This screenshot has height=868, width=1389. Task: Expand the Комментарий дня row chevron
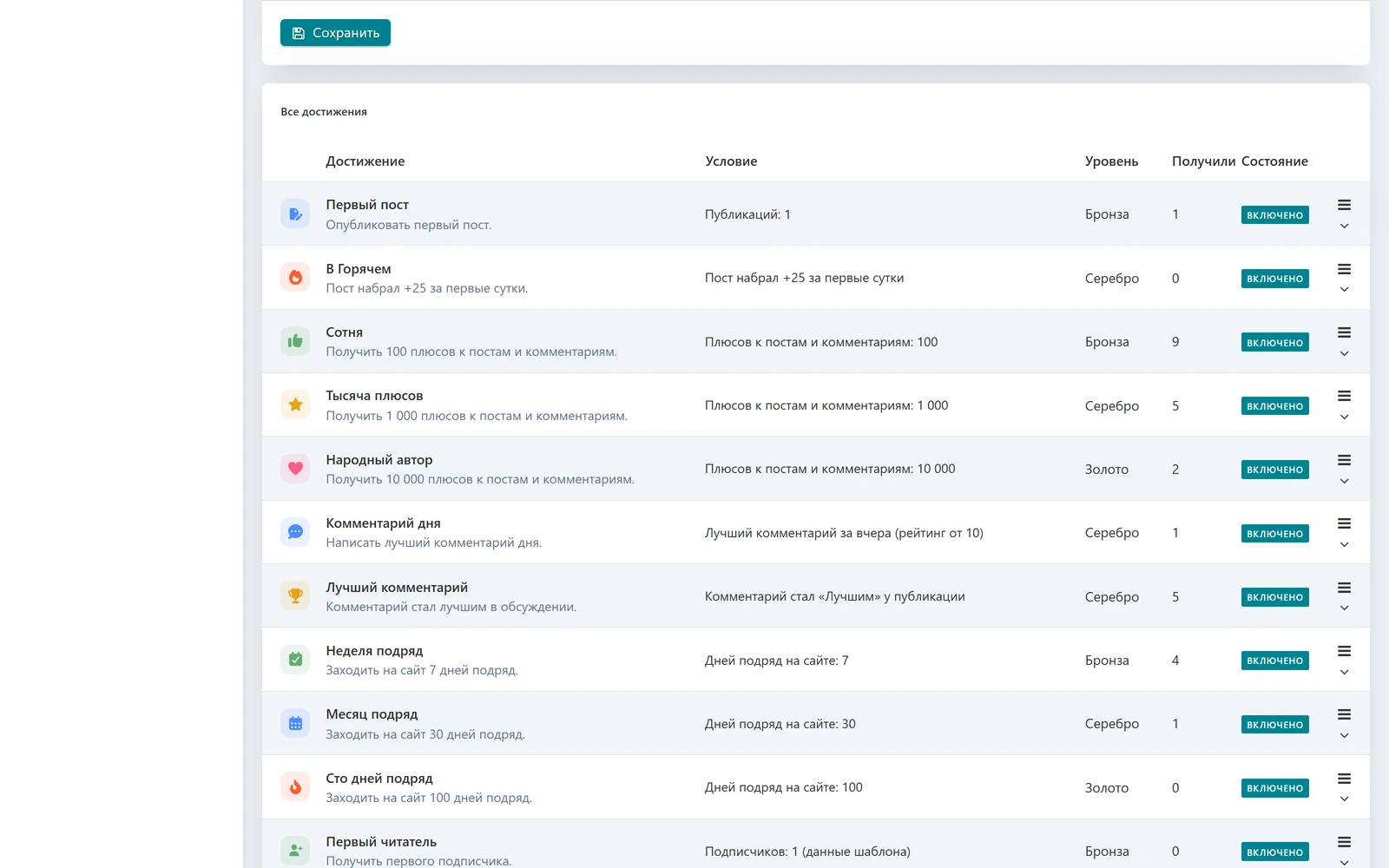point(1344,544)
